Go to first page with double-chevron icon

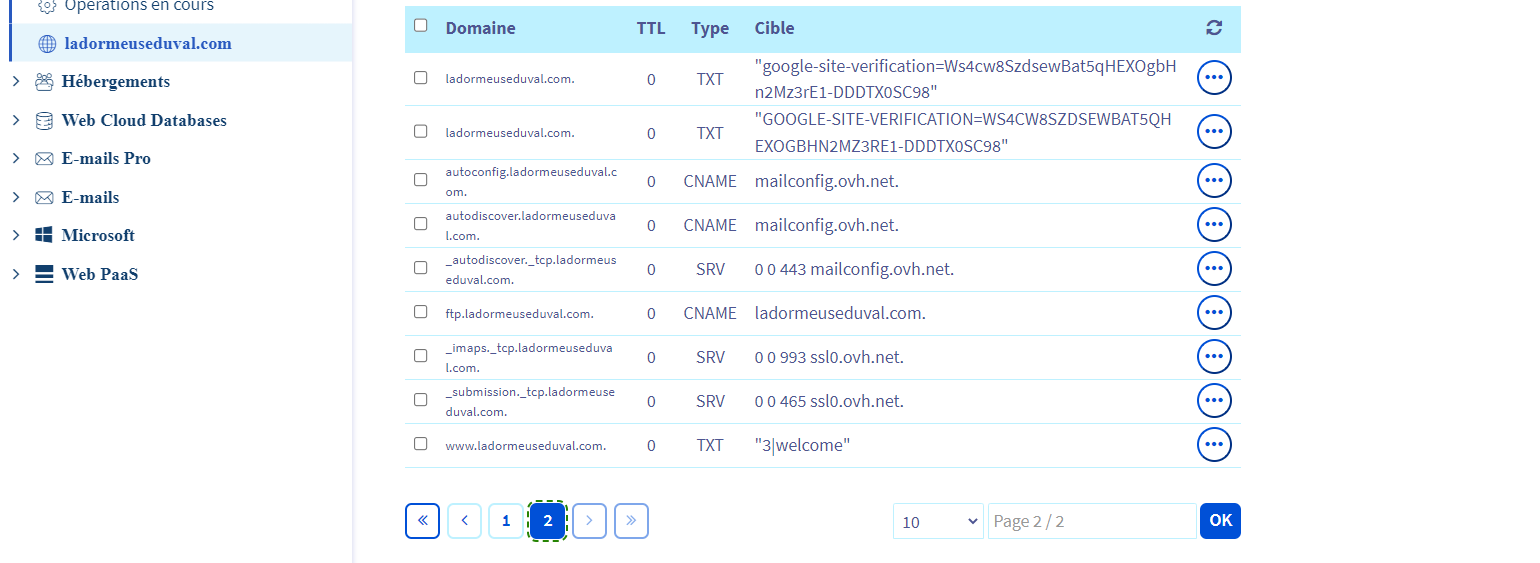tap(422, 521)
